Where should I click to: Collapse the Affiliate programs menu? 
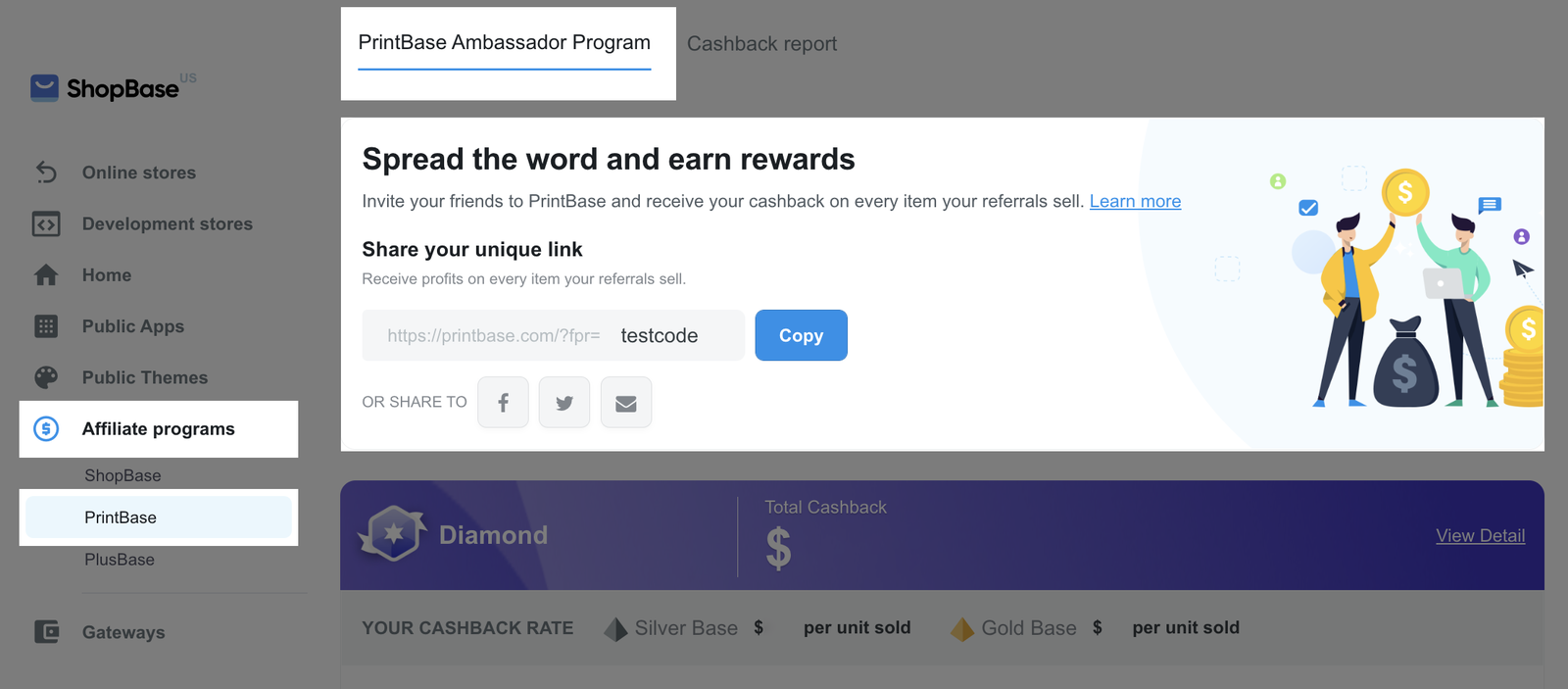pyautogui.click(x=158, y=429)
